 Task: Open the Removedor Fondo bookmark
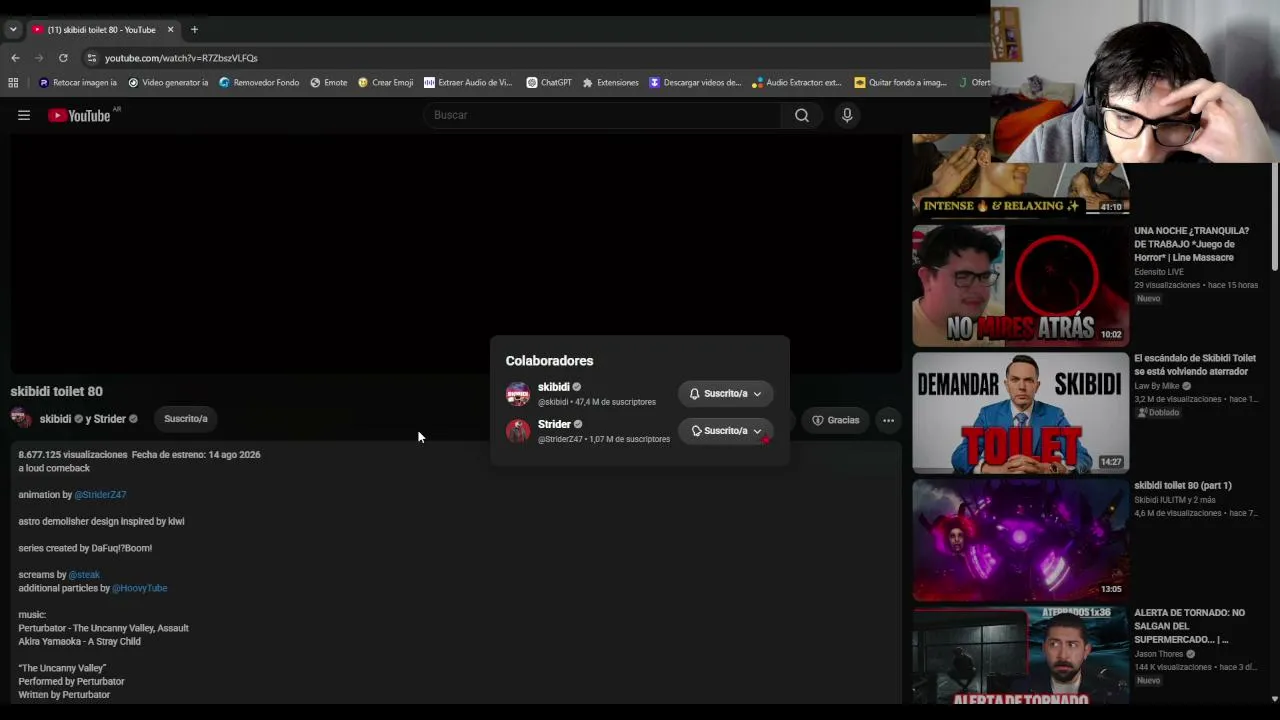pos(259,83)
